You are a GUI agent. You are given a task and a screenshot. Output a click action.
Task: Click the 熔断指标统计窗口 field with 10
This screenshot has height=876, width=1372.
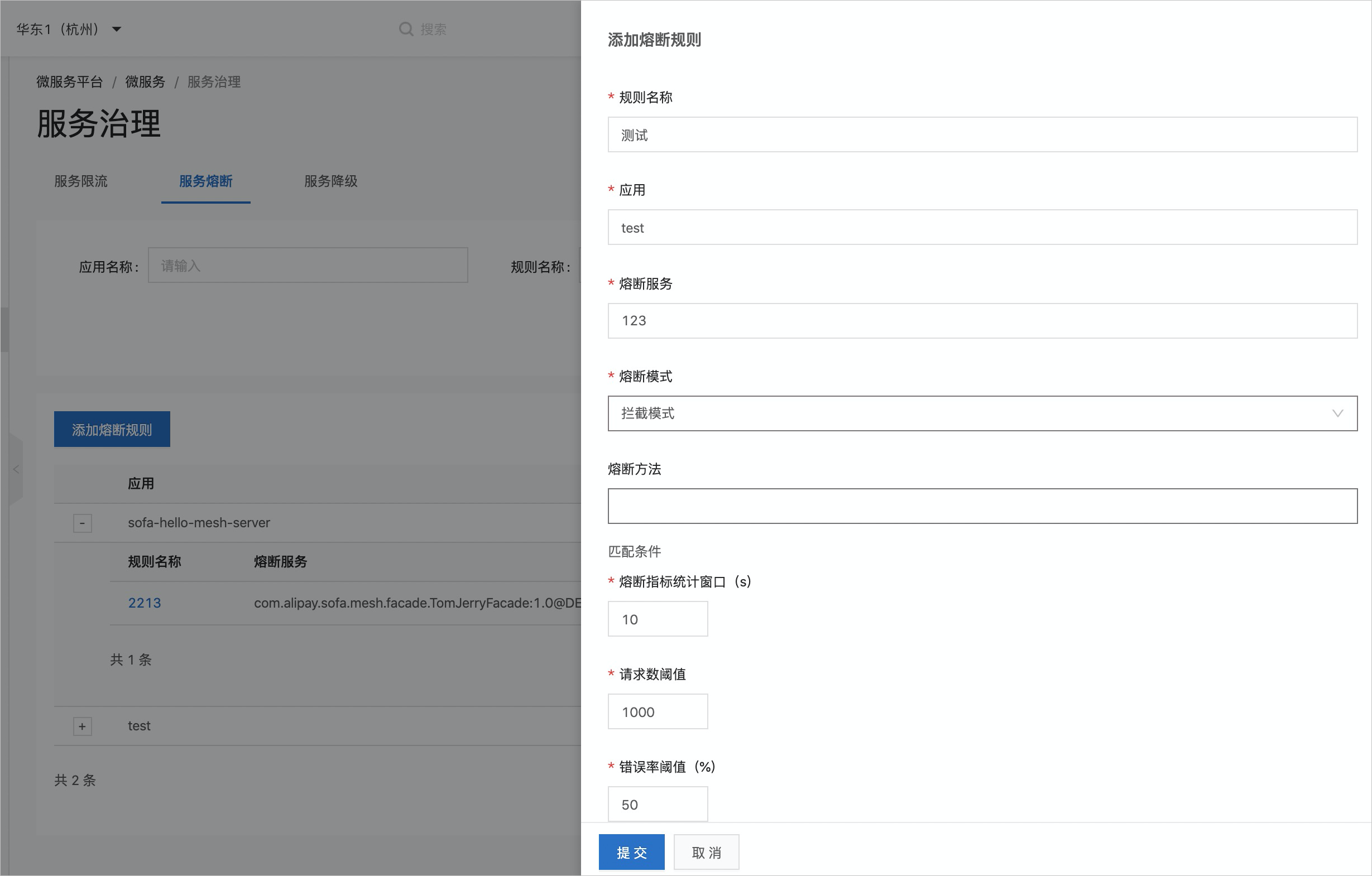click(x=658, y=619)
